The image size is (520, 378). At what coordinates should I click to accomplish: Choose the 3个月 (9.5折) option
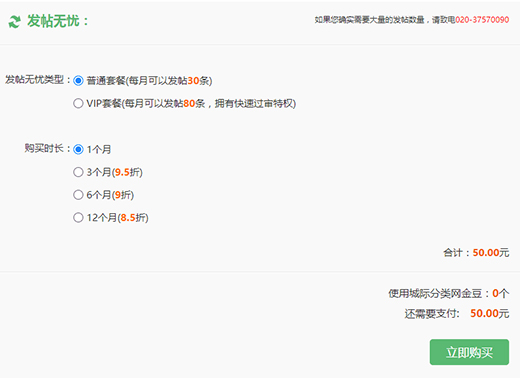[78, 172]
